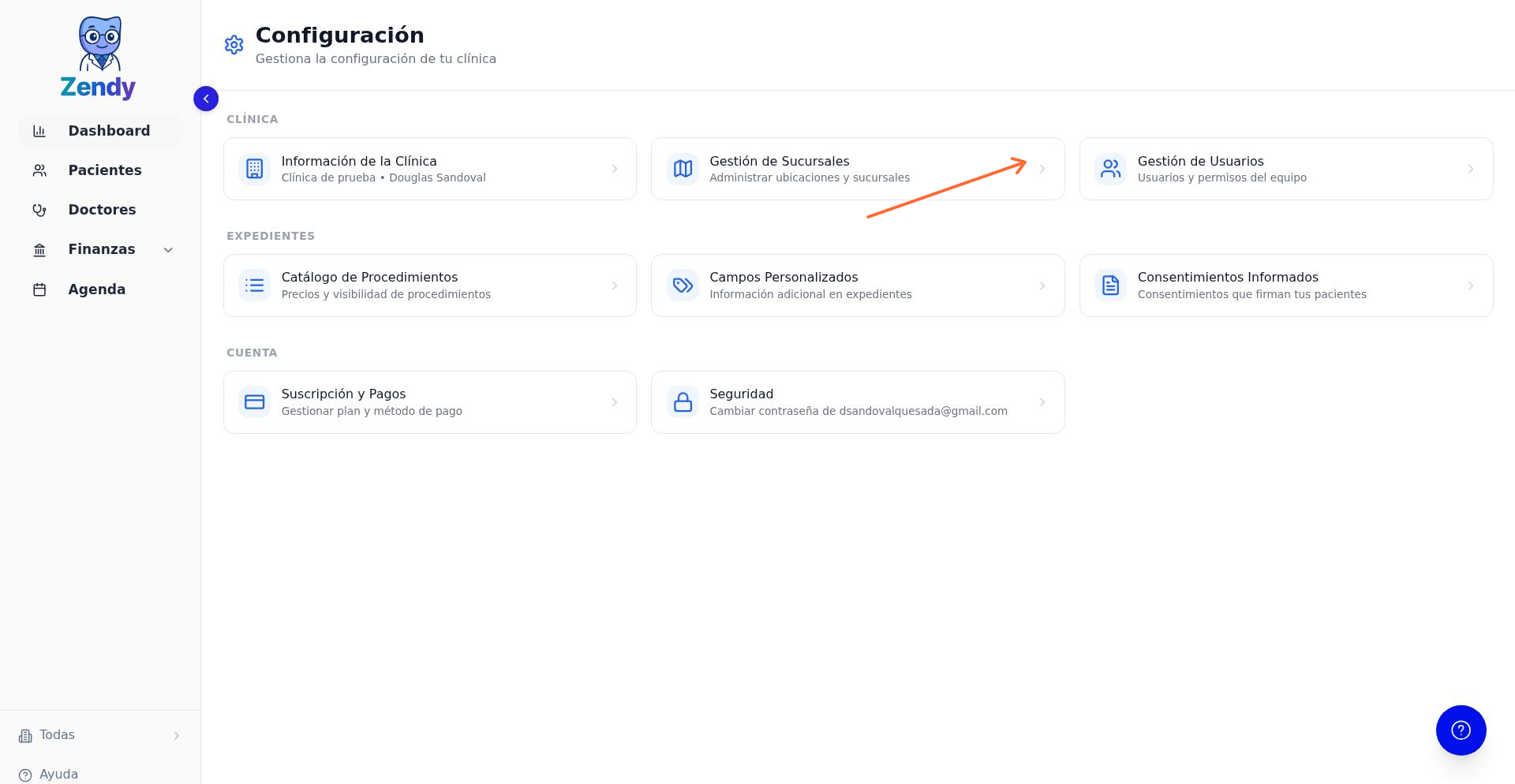The image size is (1515, 784).
Task: Select Pacientes in the sidebar
Action: (105, 170)
